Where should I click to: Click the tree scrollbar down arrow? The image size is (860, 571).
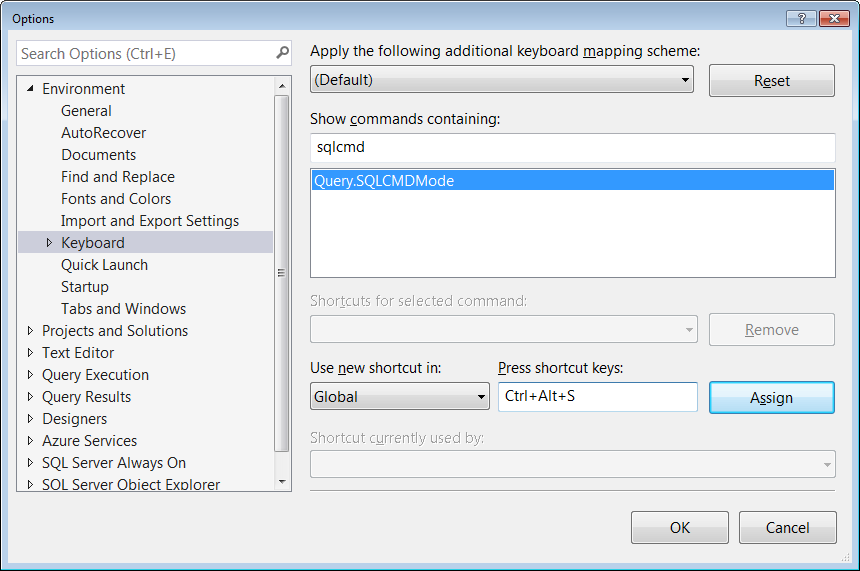[x=281, y=482]
